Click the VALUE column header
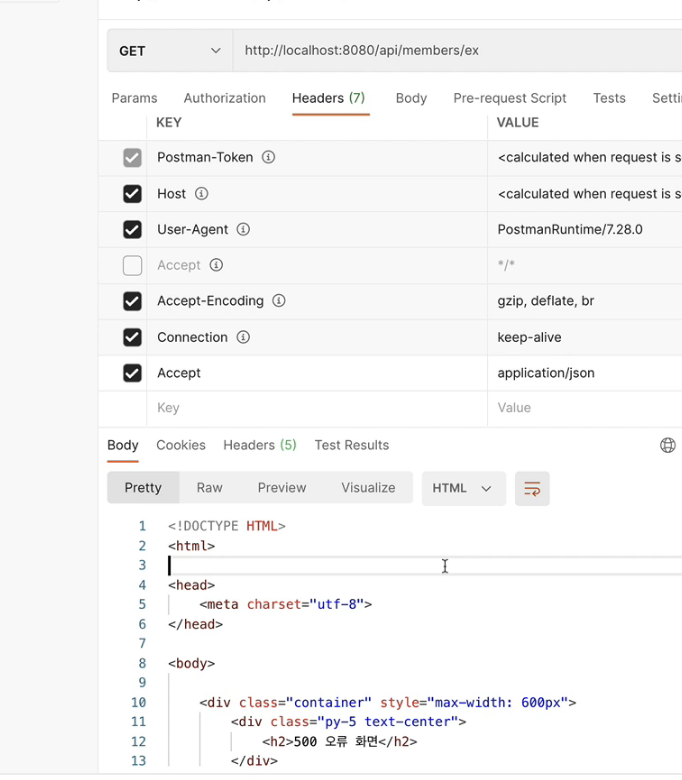This screenshot has height=780, width=682. click(517, 122)
